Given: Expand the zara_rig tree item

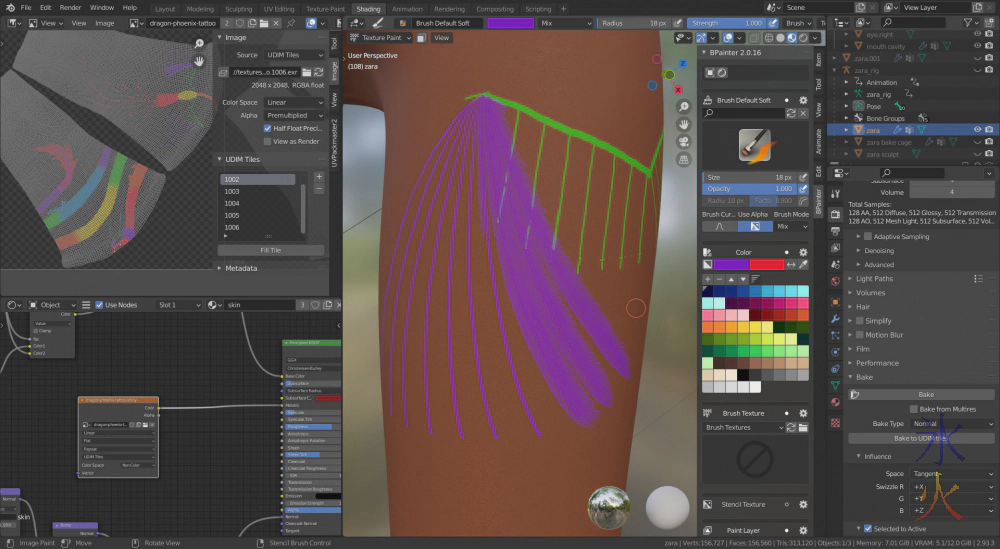Looking at the screenshot, I should click(x=846, y=94).
